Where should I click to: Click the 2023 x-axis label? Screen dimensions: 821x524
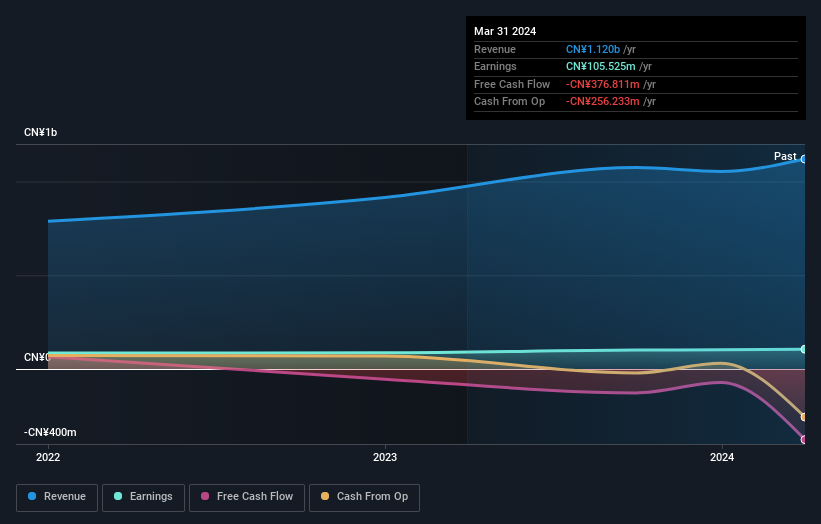[385, 458]
